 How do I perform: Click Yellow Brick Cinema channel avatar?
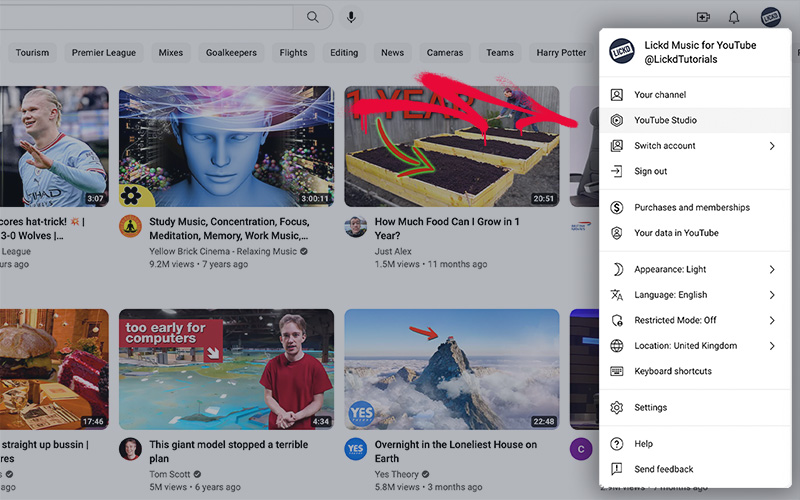pos(130,227)
